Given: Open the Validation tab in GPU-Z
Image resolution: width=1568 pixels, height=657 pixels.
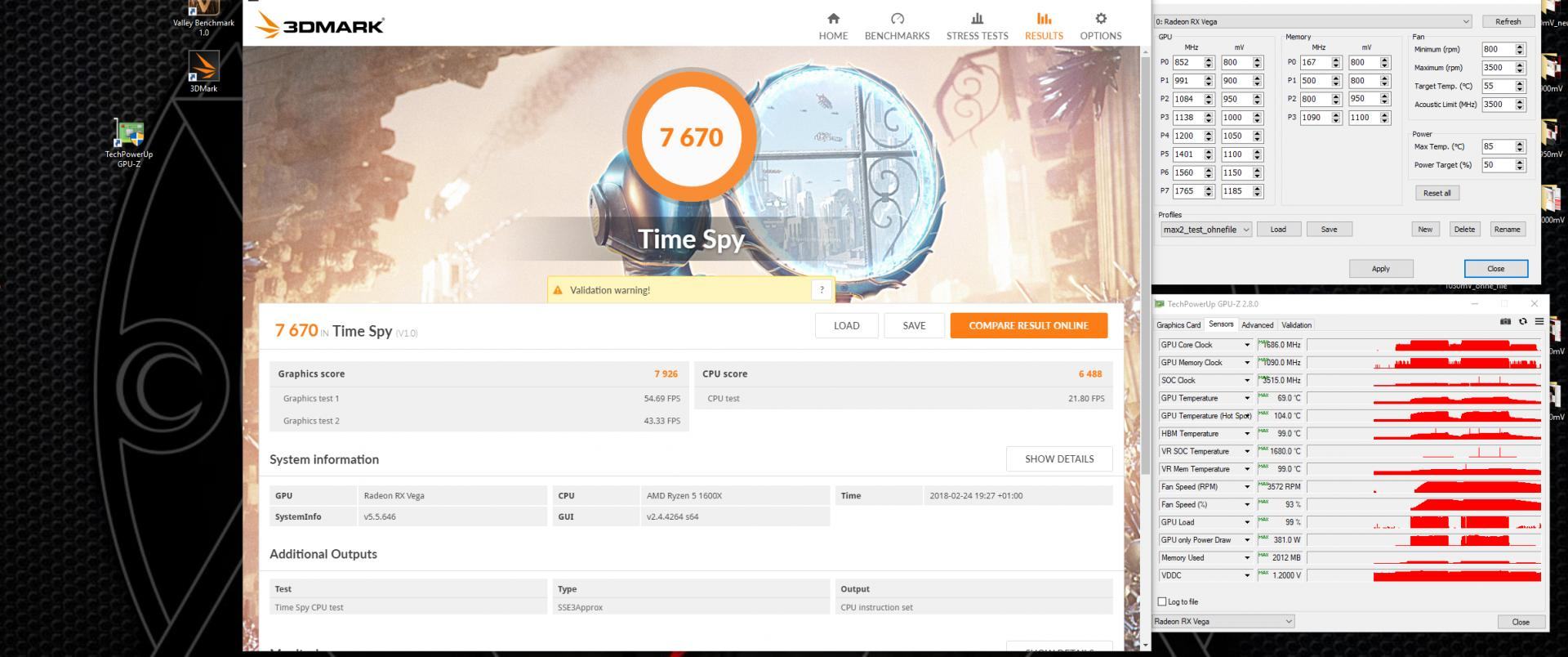Looking at the screenshot, I should (1296, 325).
